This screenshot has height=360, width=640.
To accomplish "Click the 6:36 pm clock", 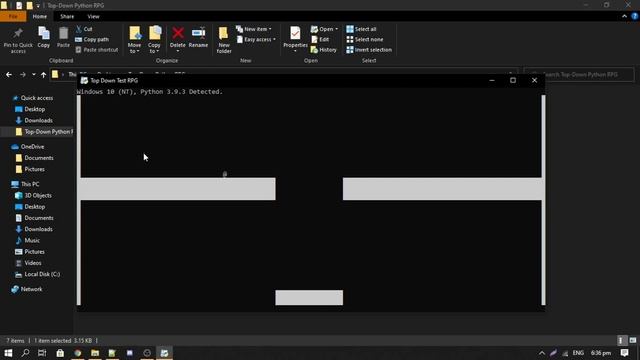I will [601, 353].
